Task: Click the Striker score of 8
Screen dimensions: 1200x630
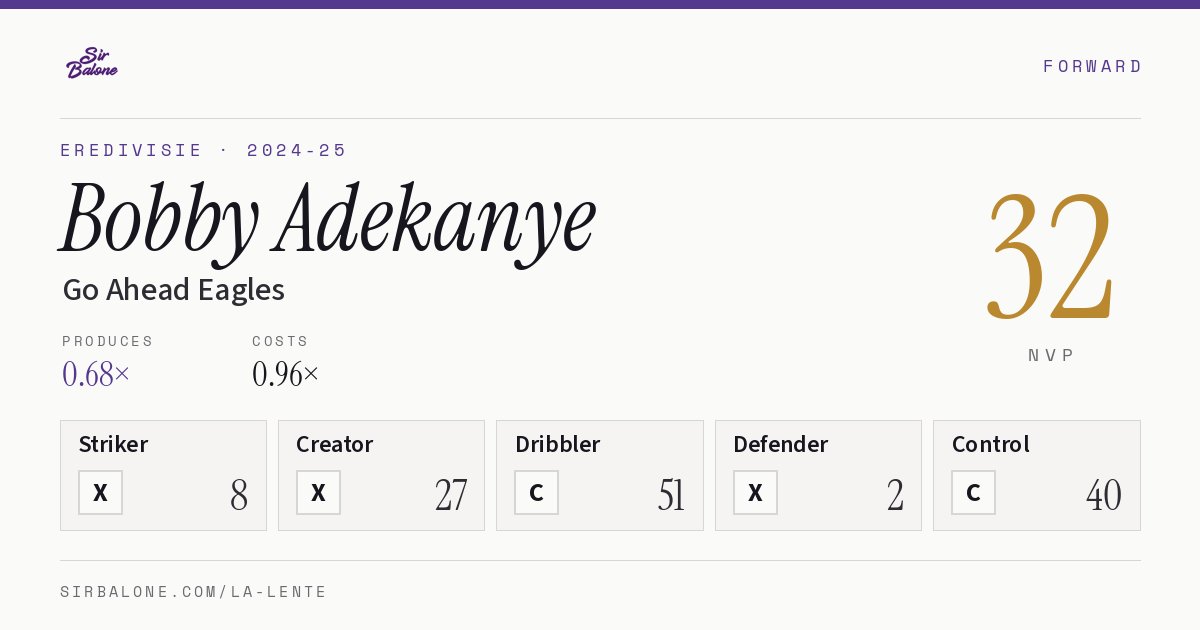Action: point(239,495)
